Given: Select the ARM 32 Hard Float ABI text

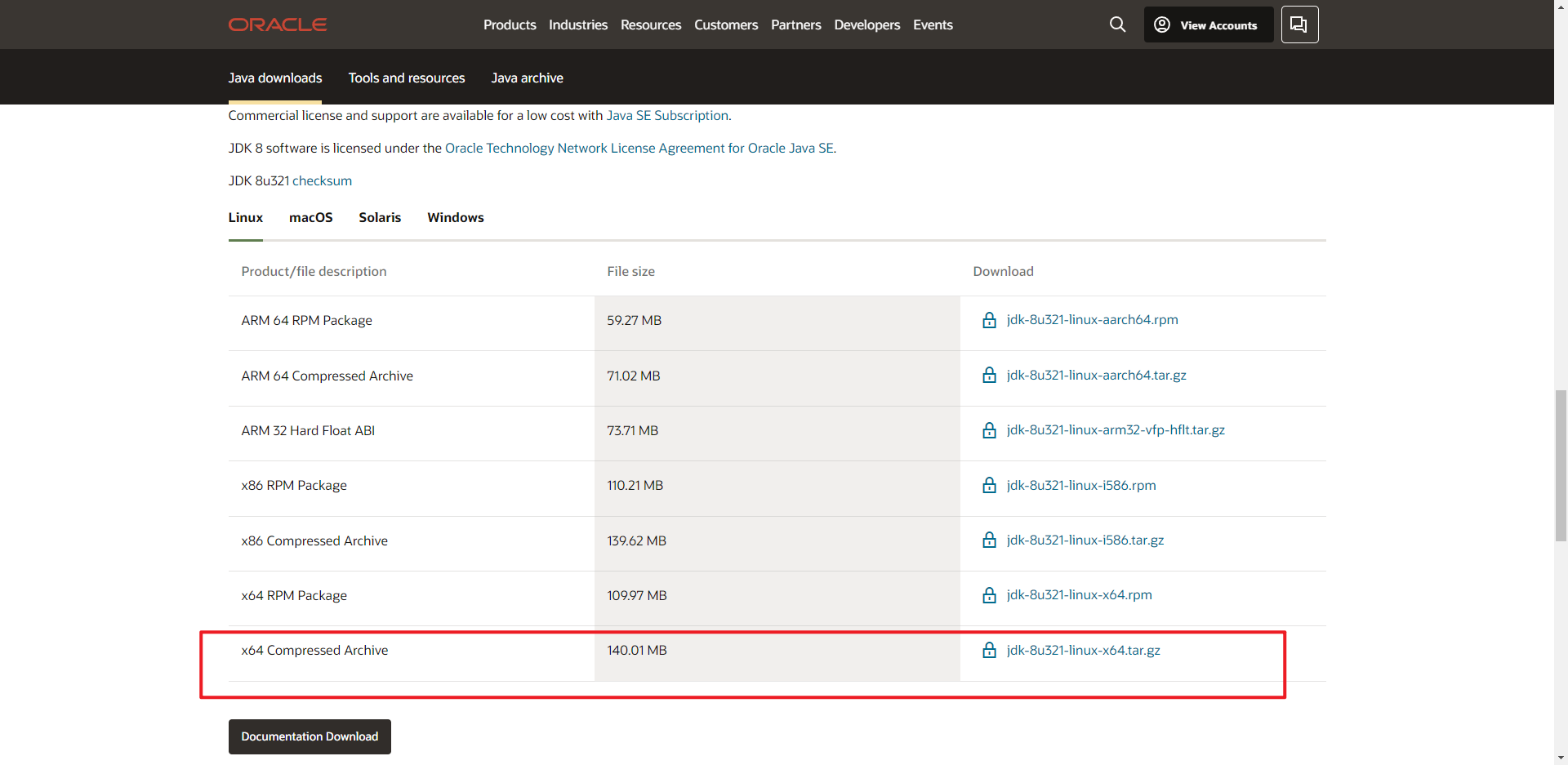Looking at the screenshot, I should (308, 430).
